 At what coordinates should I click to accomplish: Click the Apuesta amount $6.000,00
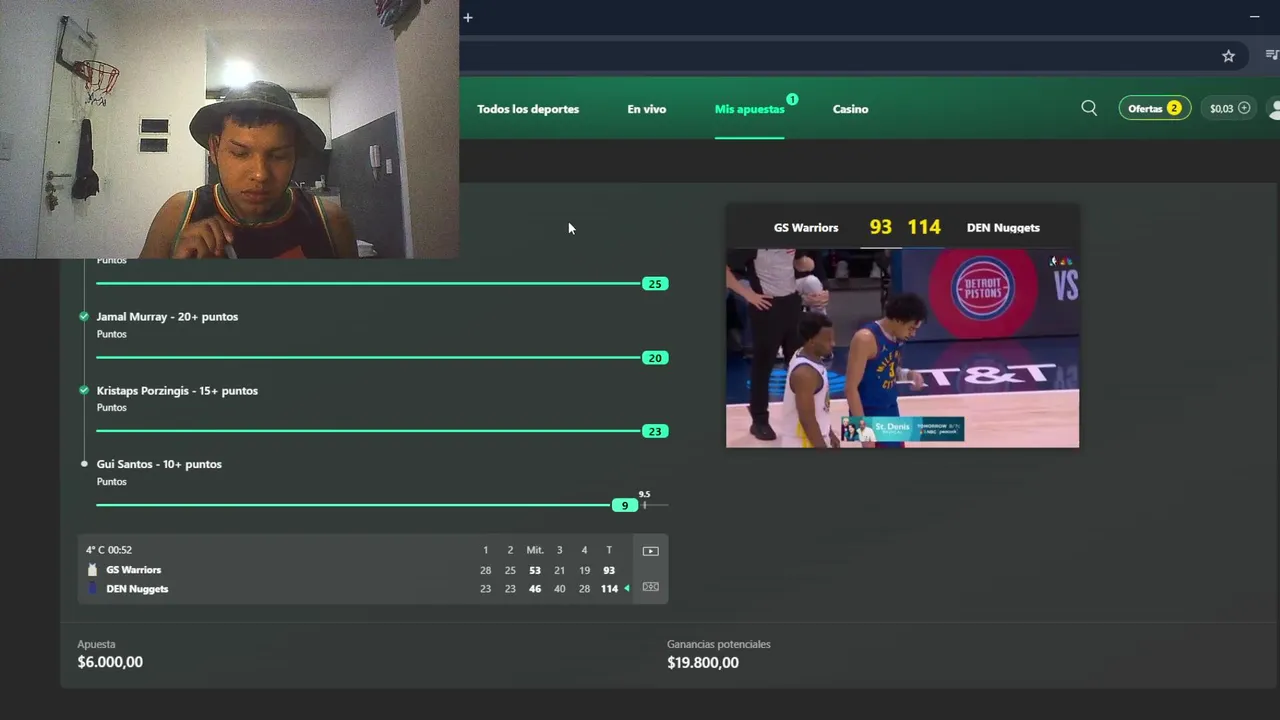[110, 662]
